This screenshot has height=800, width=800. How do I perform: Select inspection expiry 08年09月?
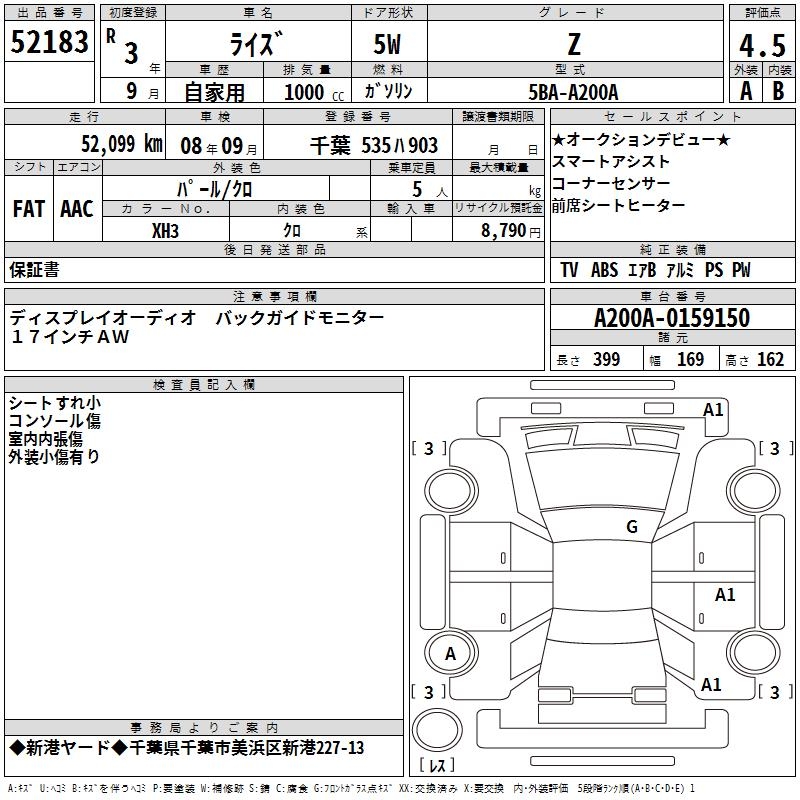[219, 146]
